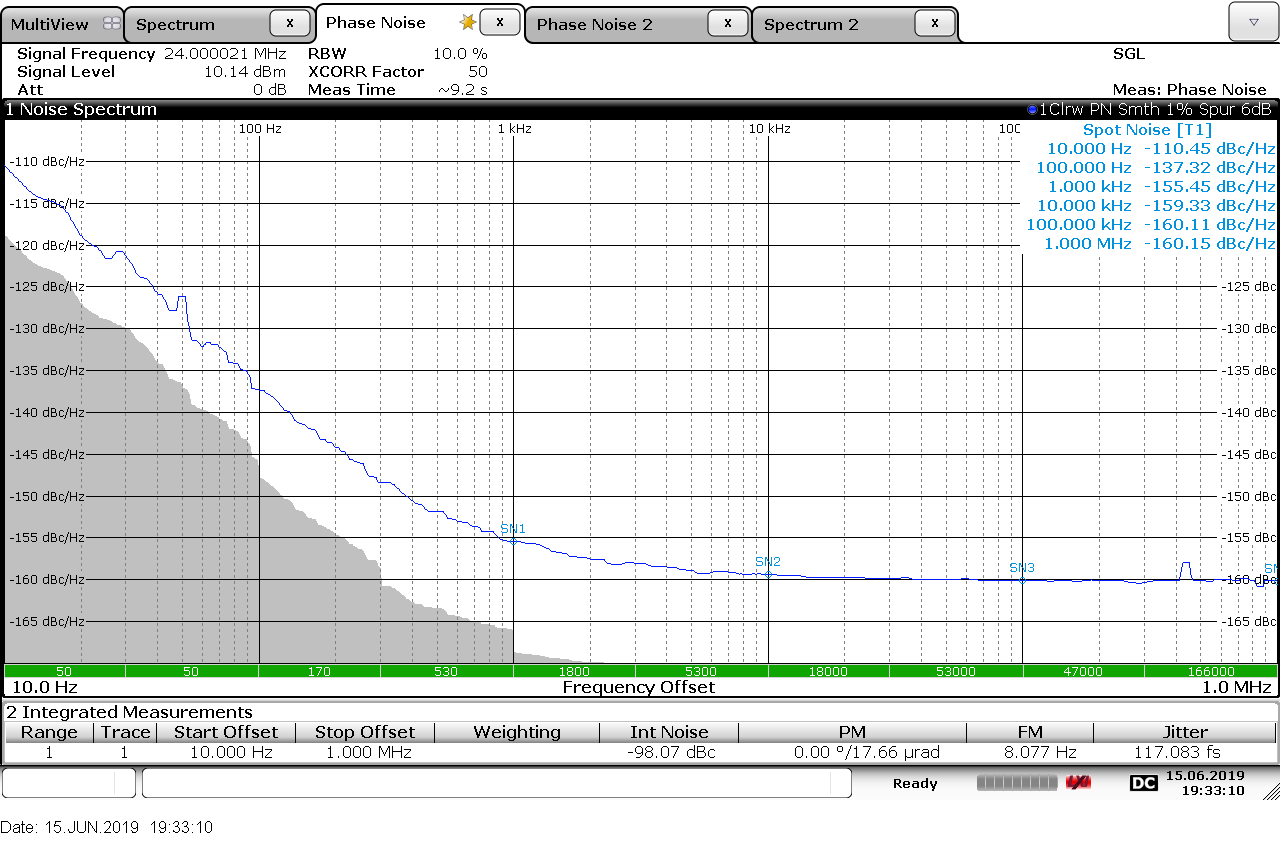Screen dimensions: 1280x855
Task: Open the channel list dropdown arrow
Action: coord(1253,21)
